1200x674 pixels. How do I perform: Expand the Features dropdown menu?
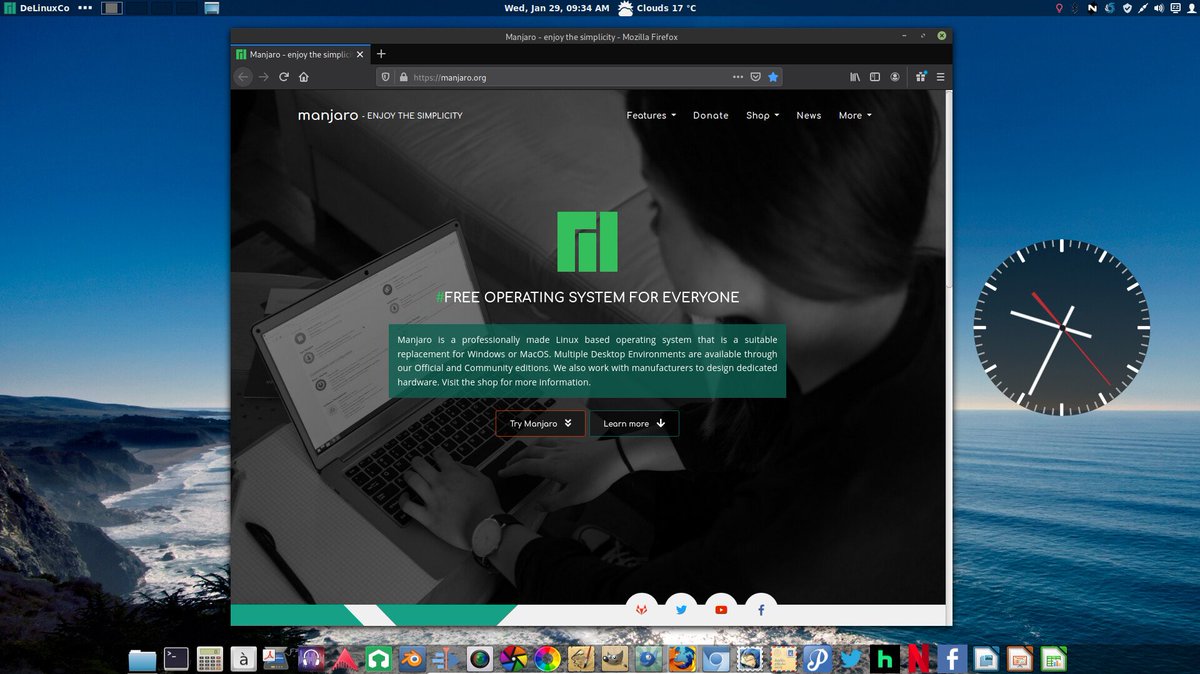(x=651, y=115)
